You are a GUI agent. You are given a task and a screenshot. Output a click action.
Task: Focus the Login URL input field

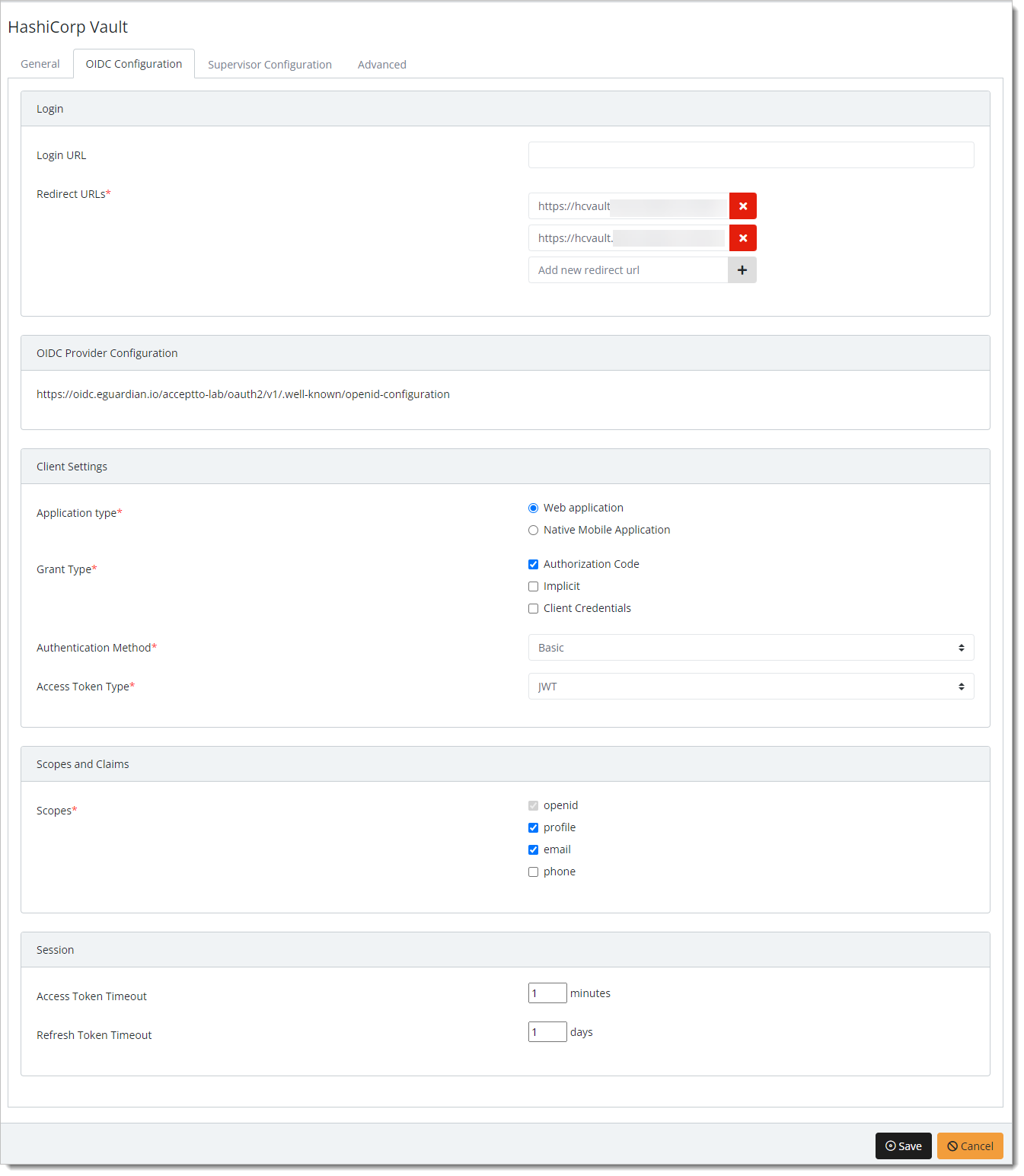coord(751,155)
